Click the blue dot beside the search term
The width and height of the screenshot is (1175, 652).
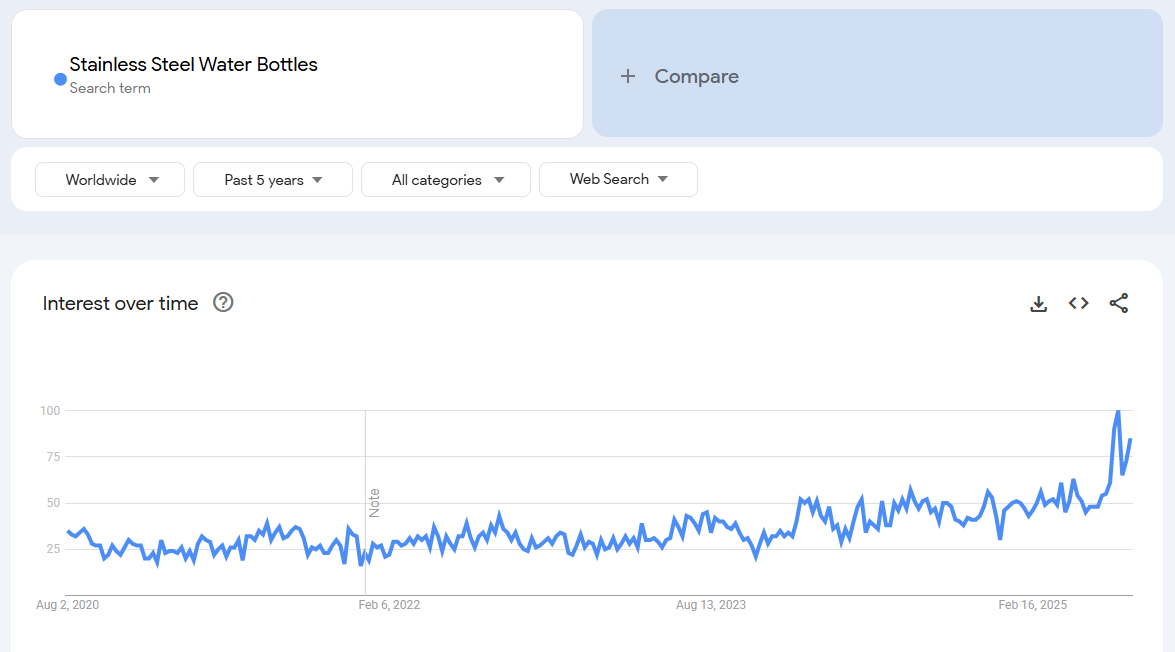coord(60,79)
